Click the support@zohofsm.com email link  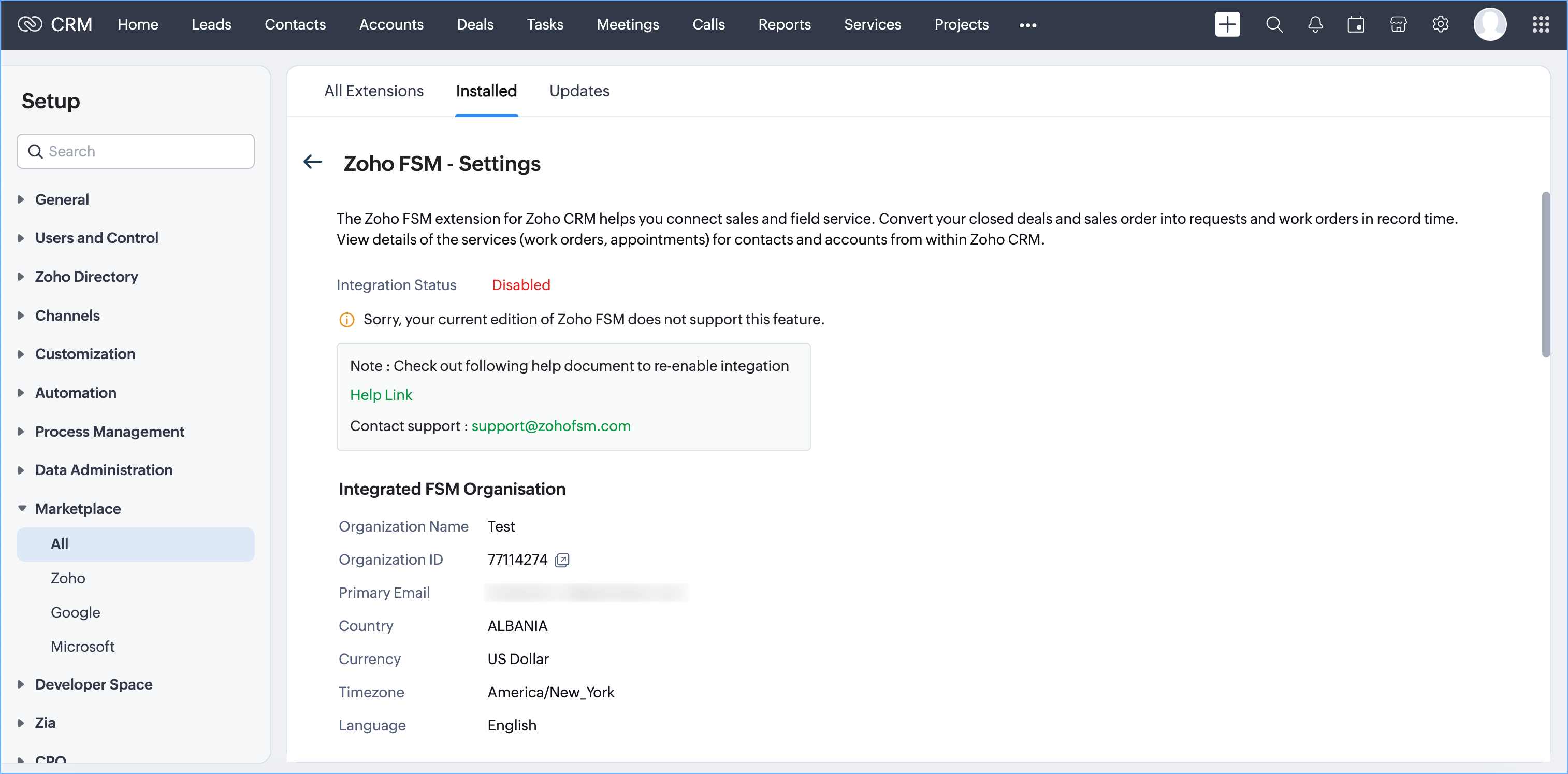tap(550, 426)
